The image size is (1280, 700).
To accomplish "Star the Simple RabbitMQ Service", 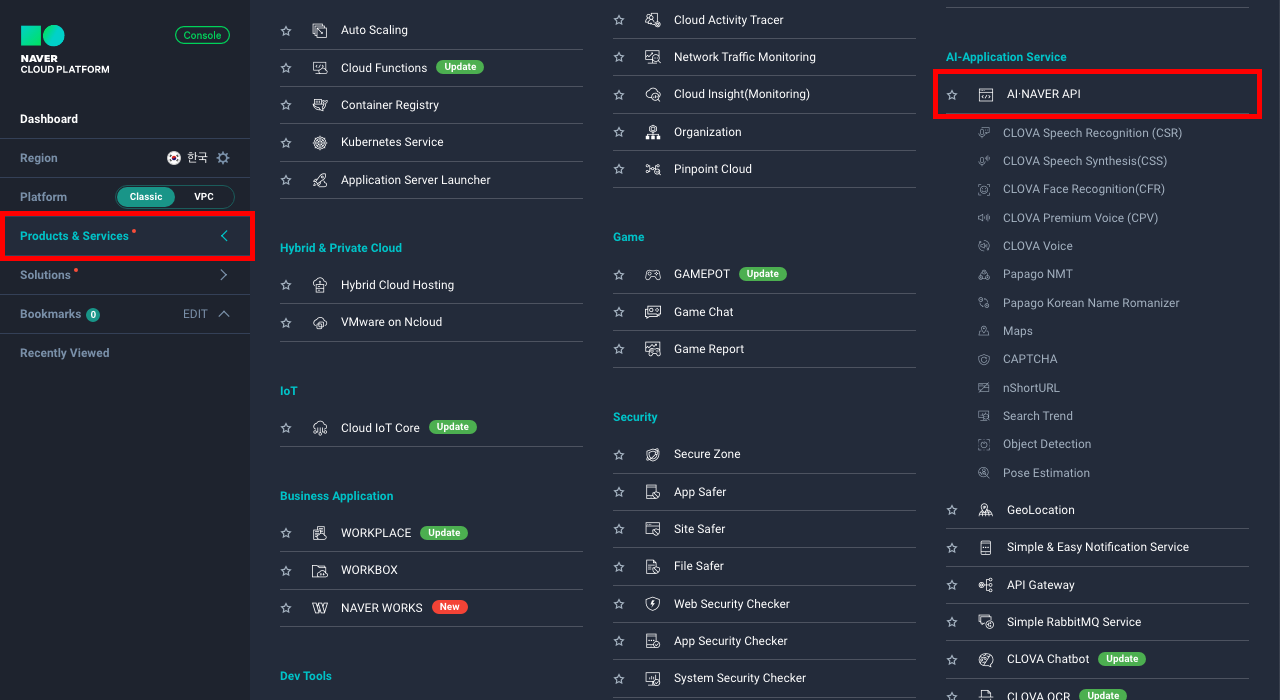I will tap(952, 623).
